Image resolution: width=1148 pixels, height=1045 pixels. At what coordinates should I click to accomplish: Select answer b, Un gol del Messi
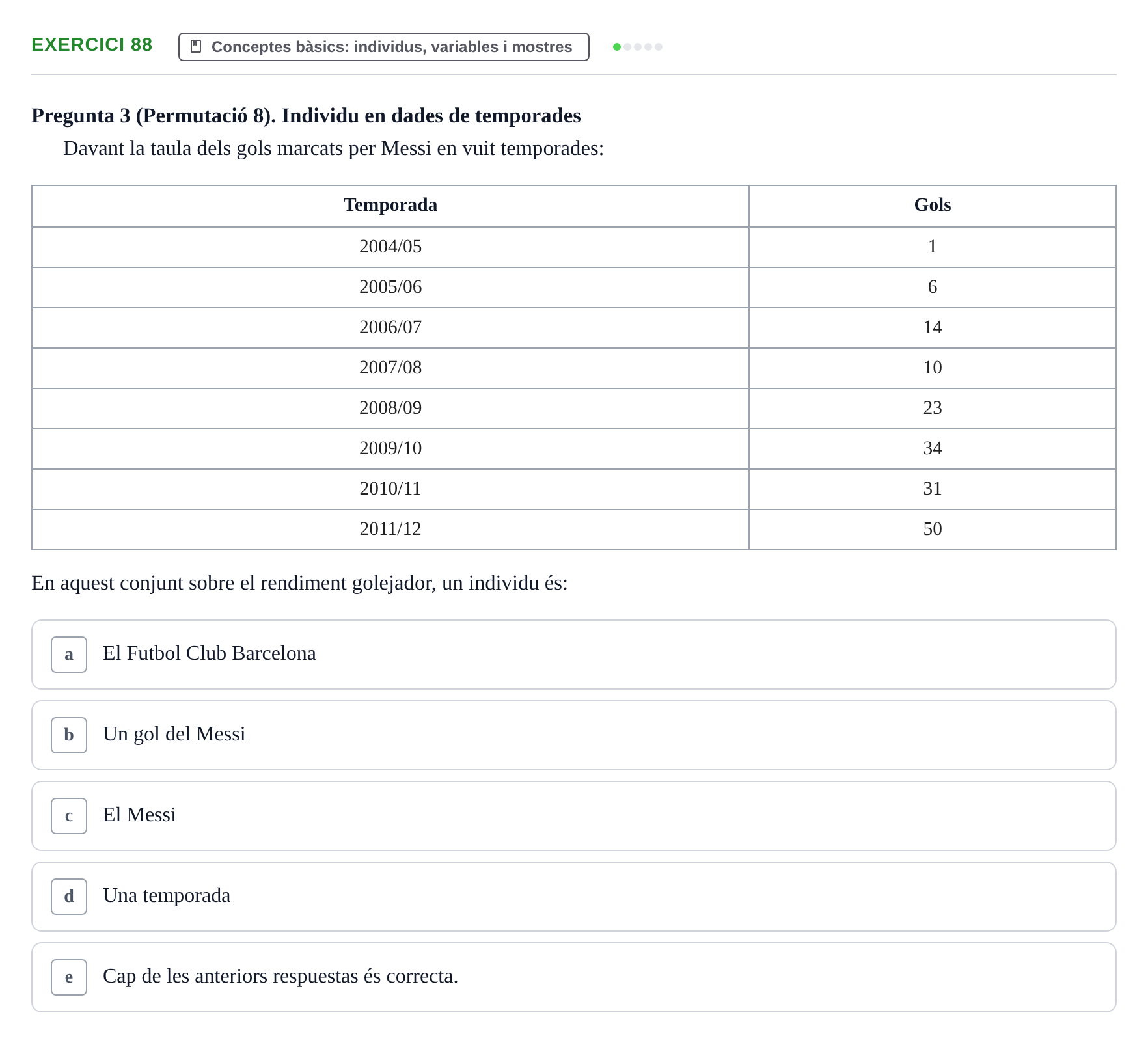tap(574, 735)
